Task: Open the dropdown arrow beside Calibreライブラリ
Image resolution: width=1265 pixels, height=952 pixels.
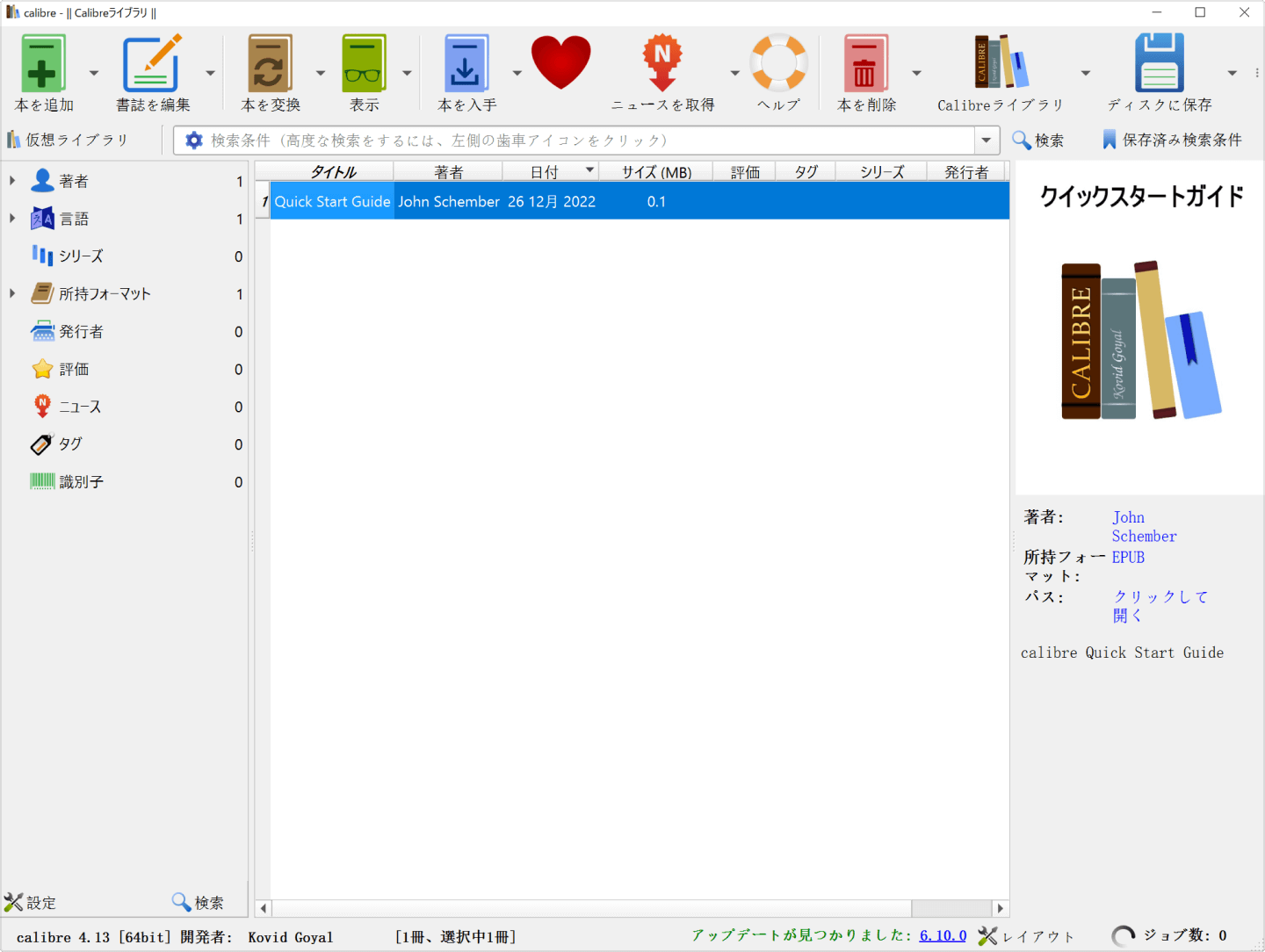Action: (x=1086, y=73)
